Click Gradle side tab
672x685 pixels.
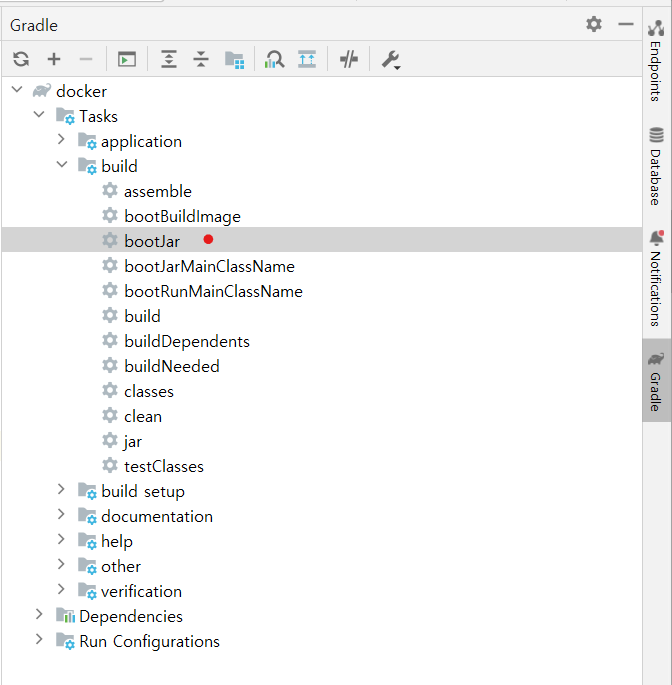coord(656,382)
